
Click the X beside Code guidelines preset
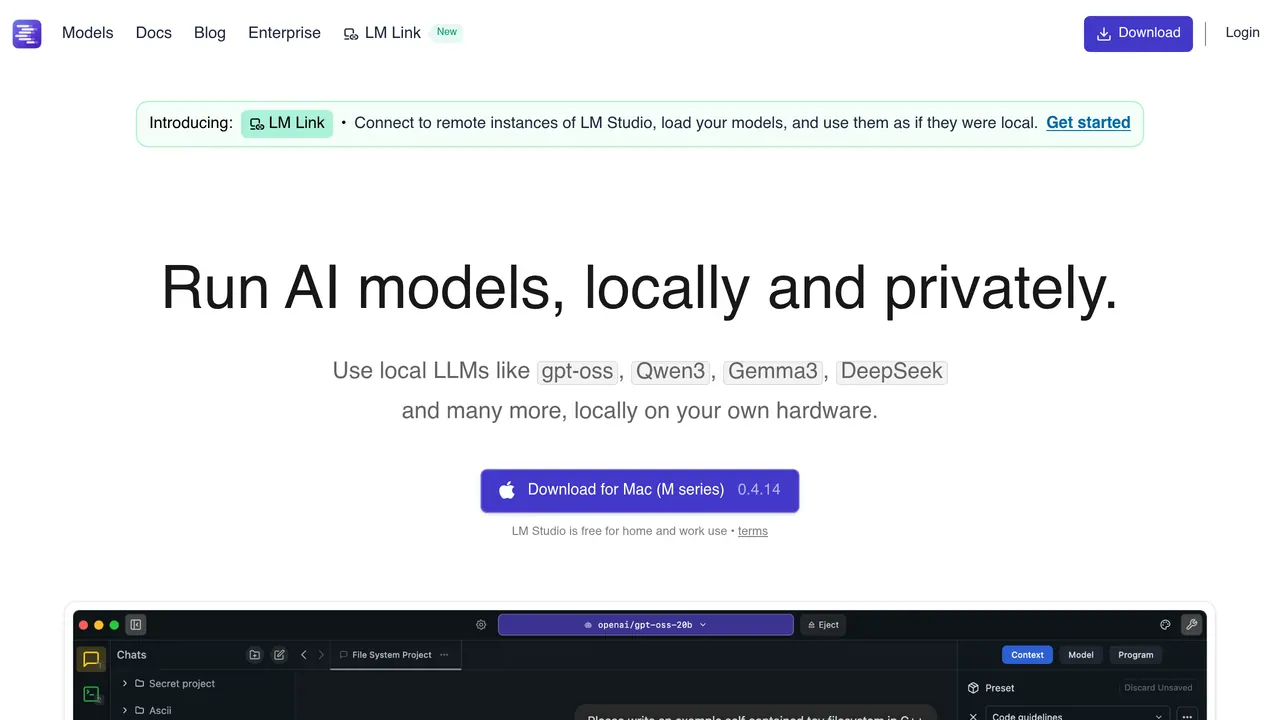[x=973, y=716]
